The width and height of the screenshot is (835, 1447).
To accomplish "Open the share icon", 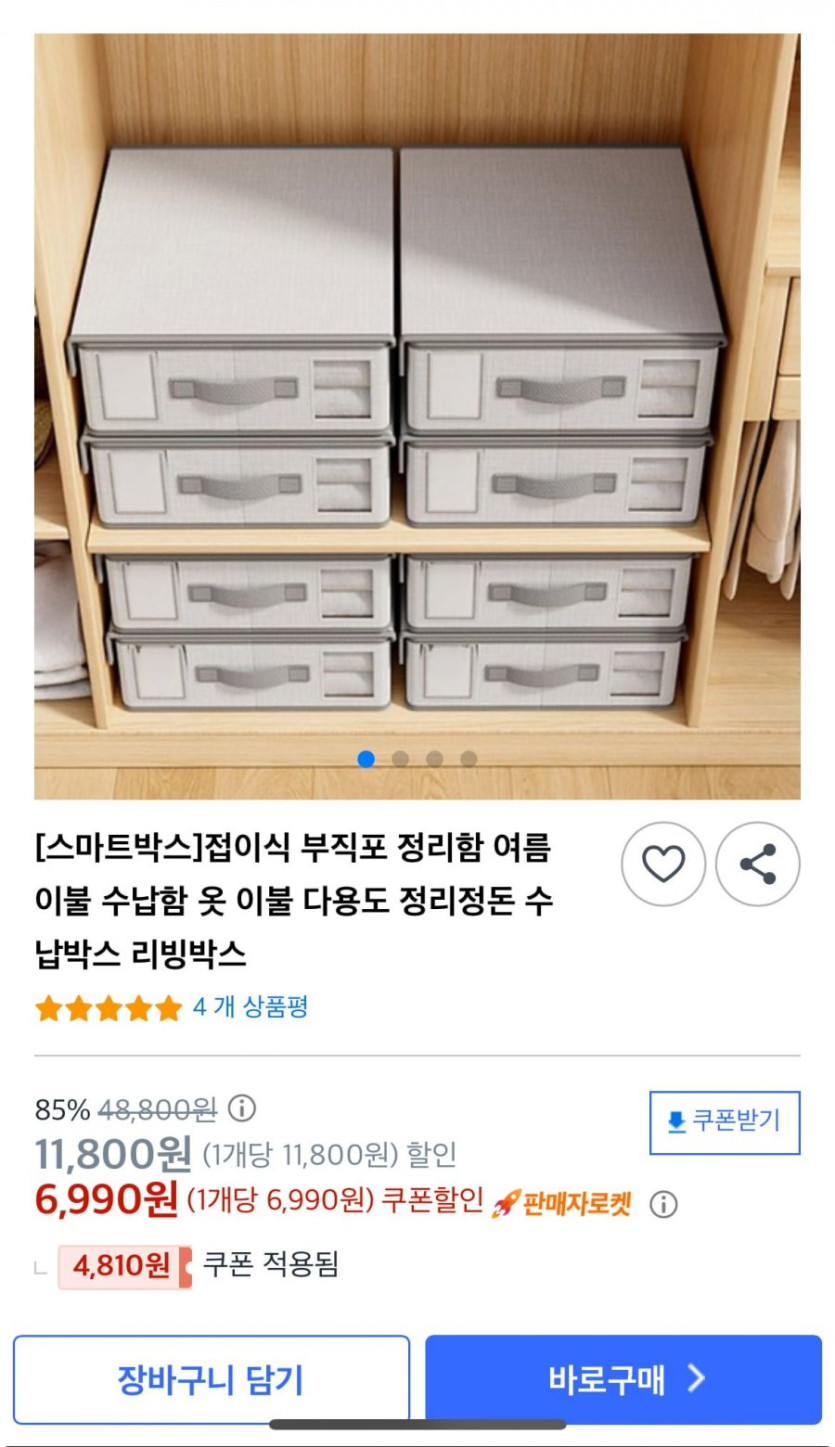I will 758,864.
